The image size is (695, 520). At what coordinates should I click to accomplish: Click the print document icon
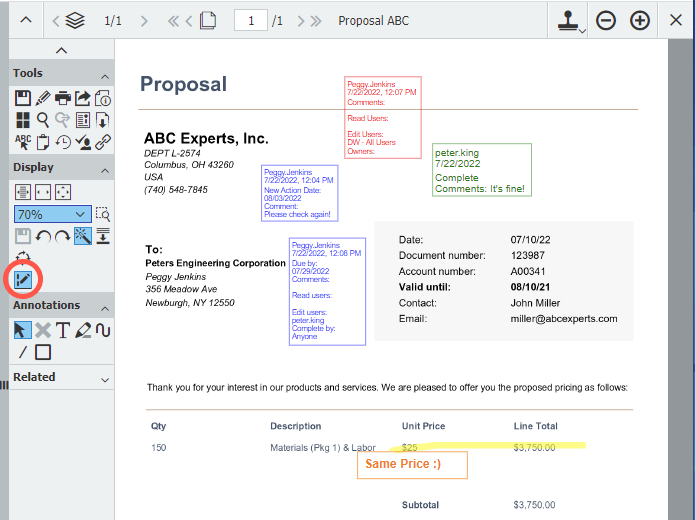pos(63,97)
